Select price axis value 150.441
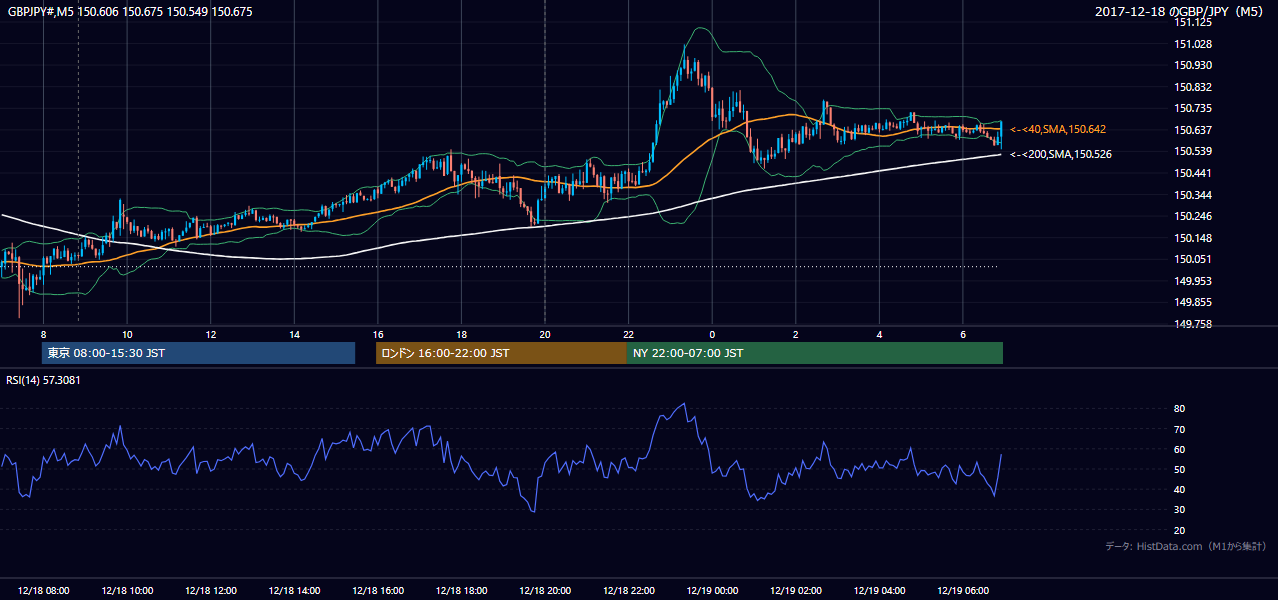Screen dimensions: 1278x600 pos(1193,173)
